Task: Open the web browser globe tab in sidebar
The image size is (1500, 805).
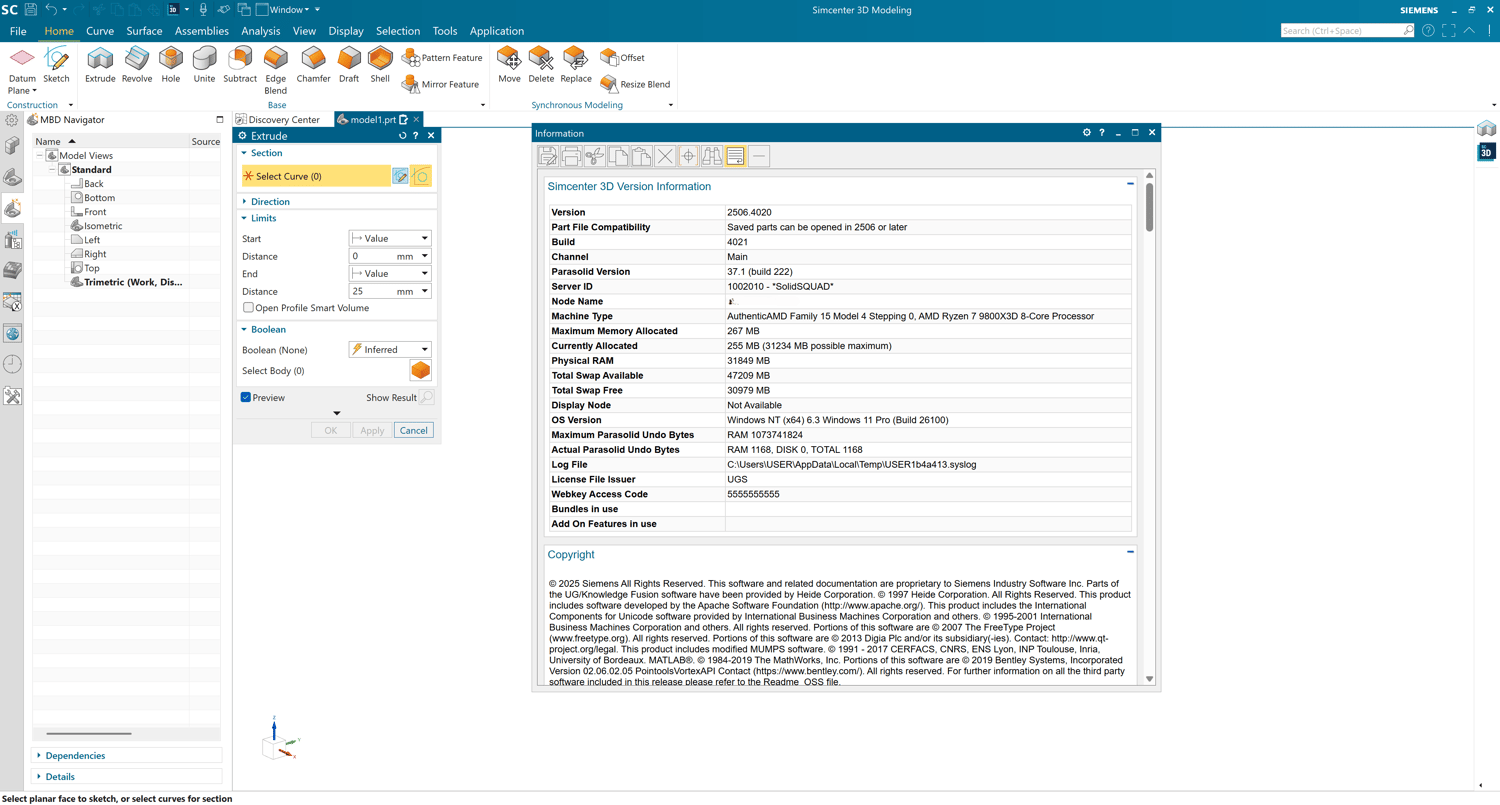Action: [x=12, y=333]
